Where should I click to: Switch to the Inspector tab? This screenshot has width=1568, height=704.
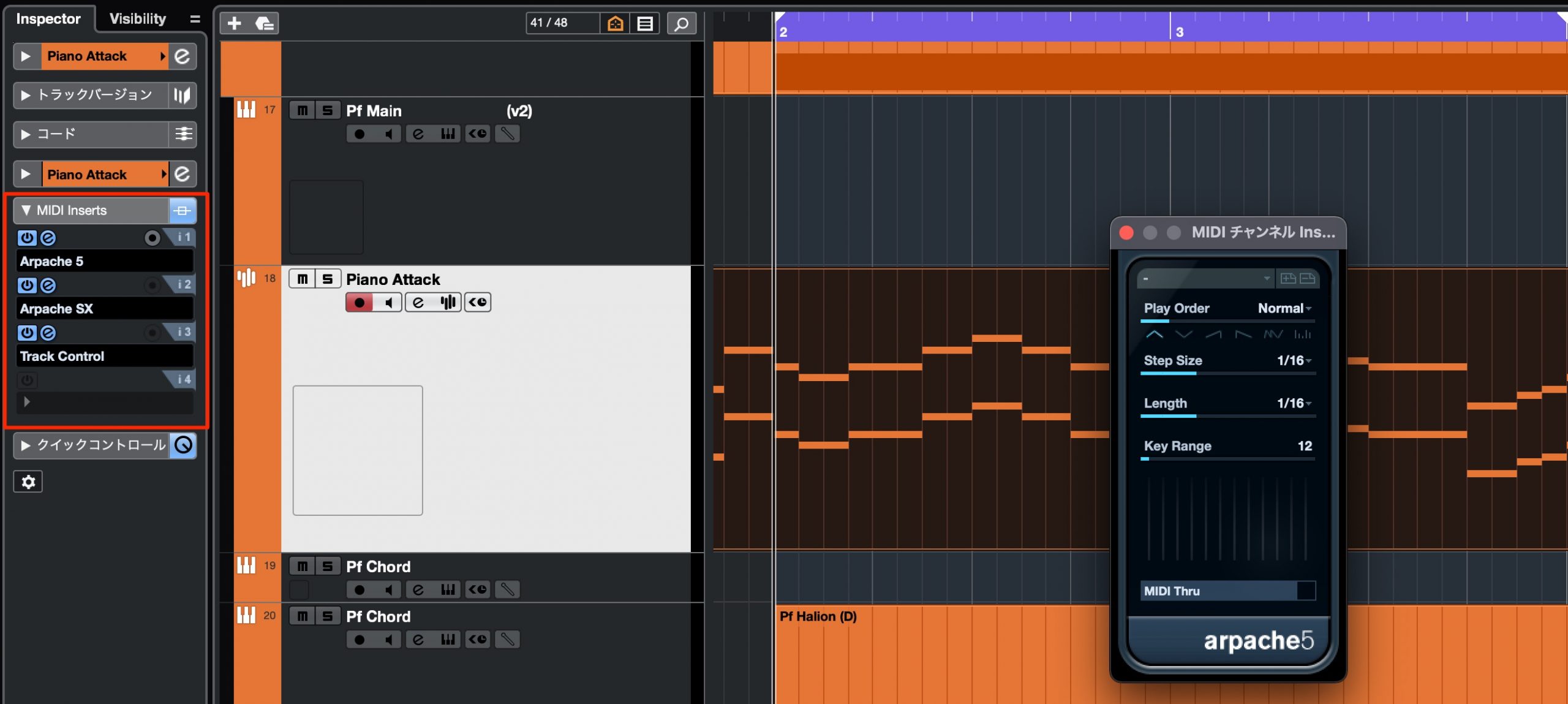pos(48,19)
